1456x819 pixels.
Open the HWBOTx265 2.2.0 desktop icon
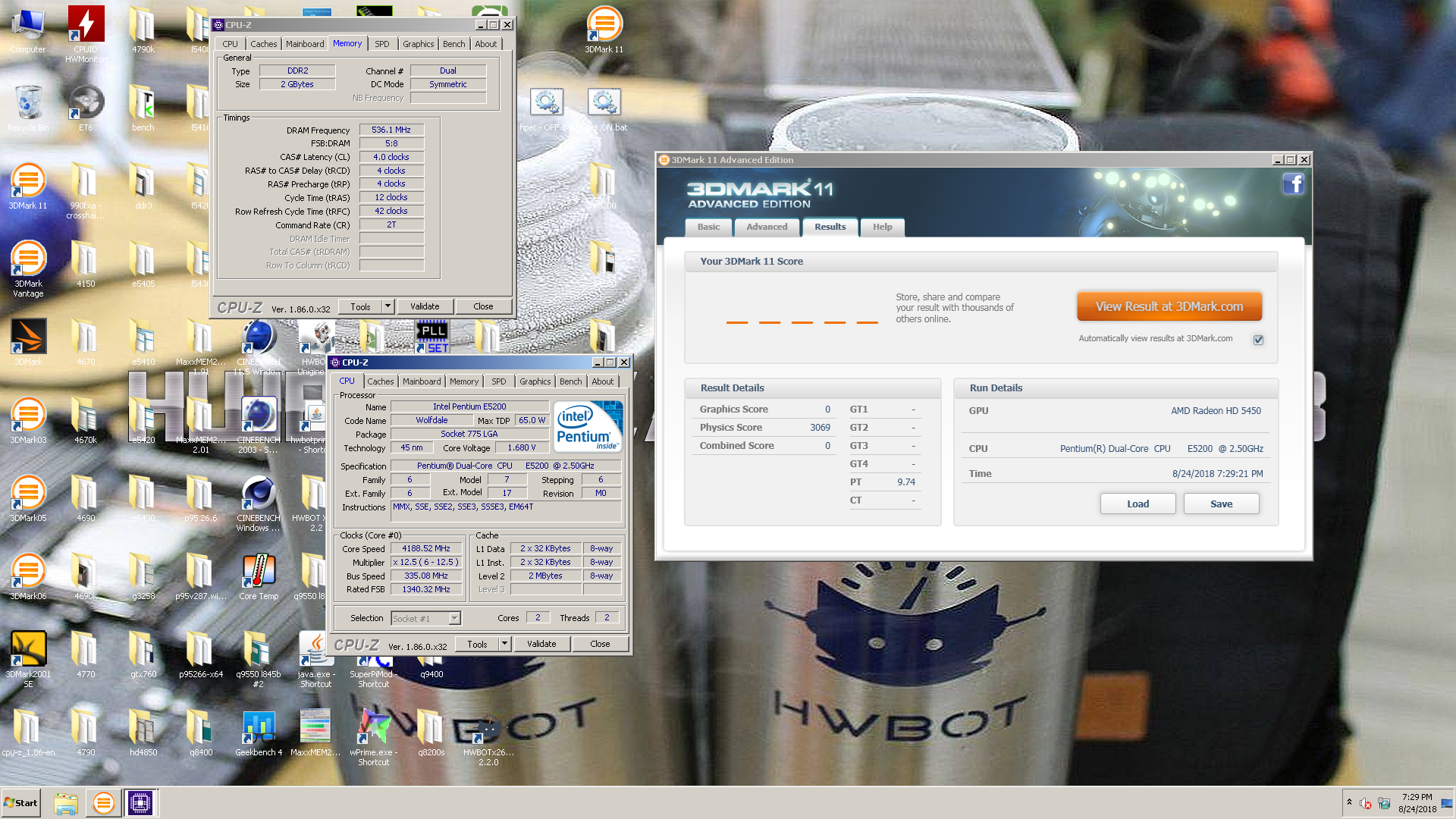click(488, 736)
